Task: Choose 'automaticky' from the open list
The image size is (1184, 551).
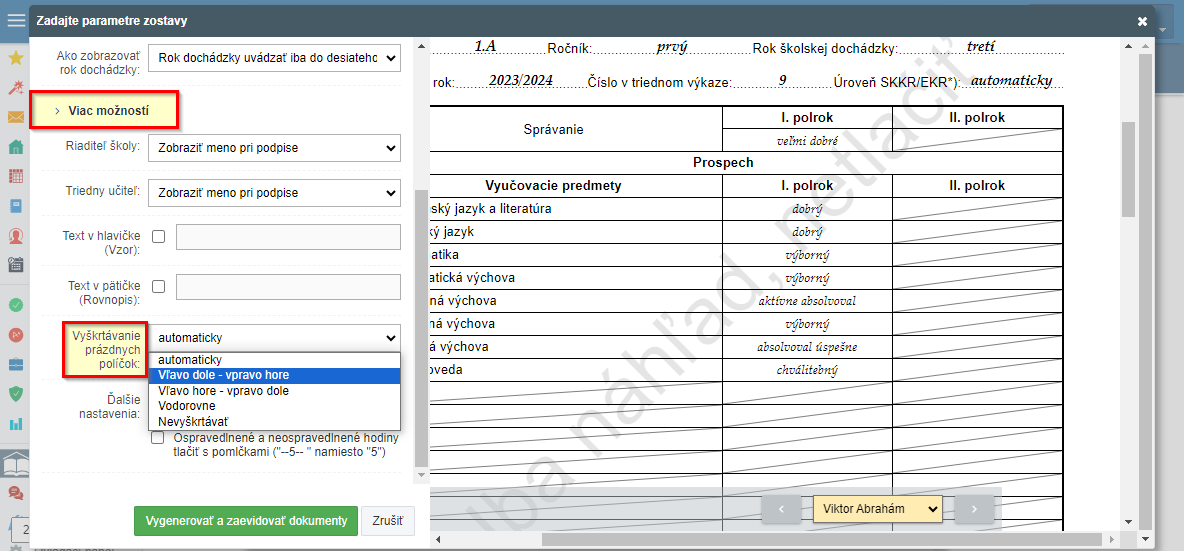Action: tap(274, 360)
